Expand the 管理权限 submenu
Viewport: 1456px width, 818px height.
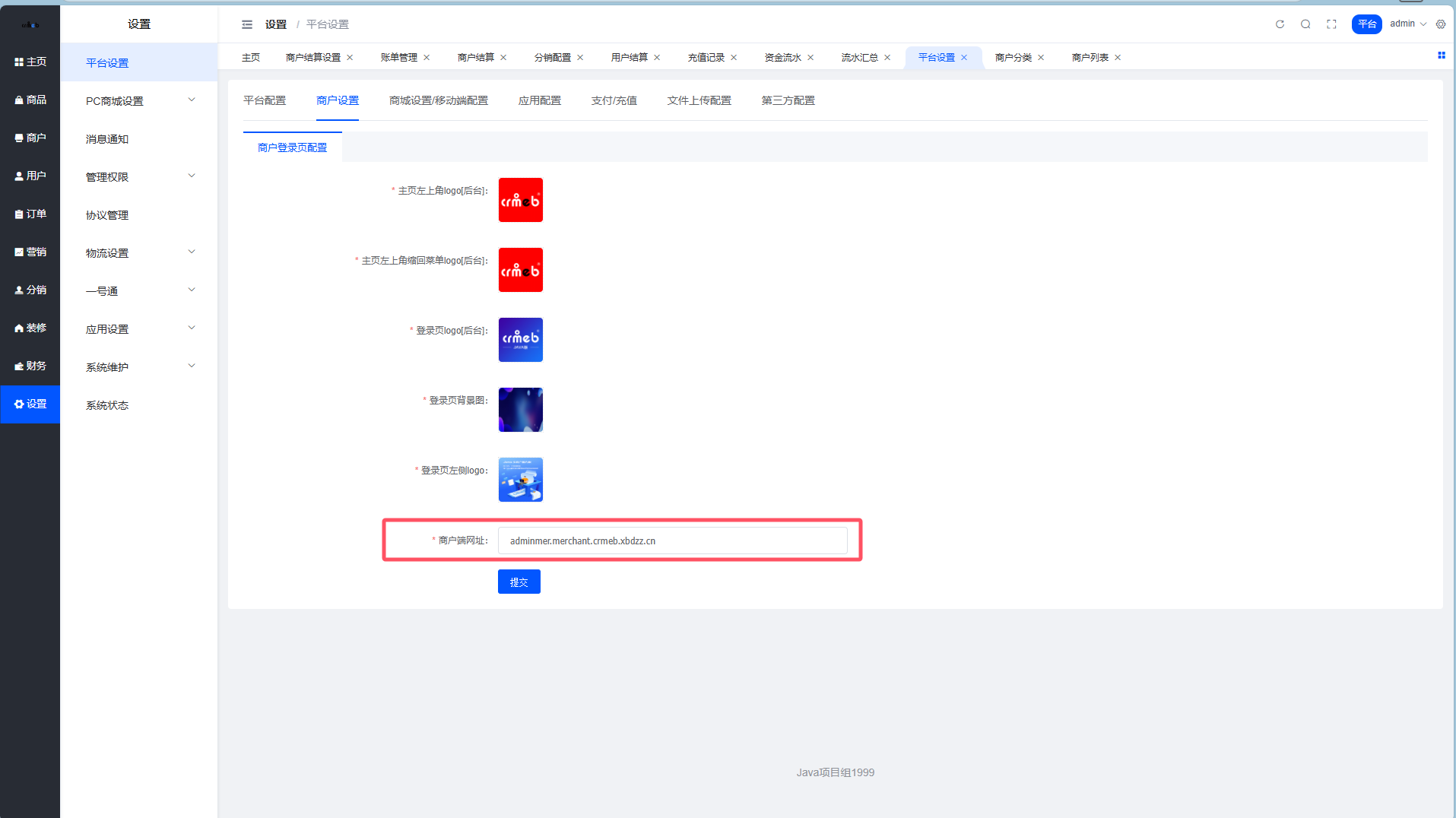(x=139, y=176)
